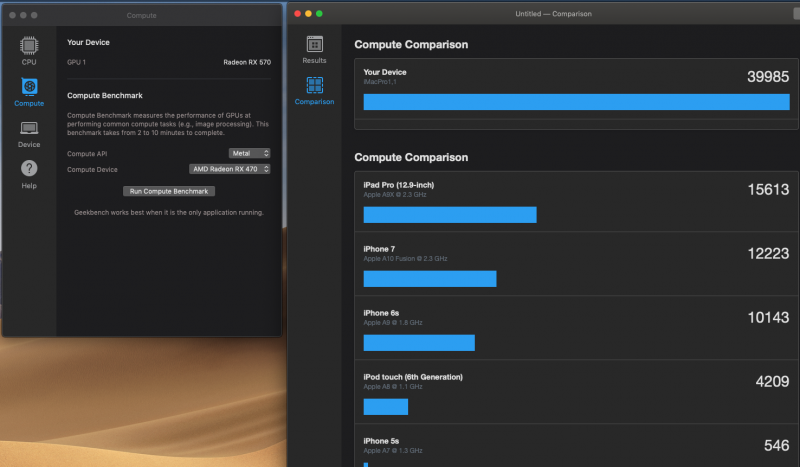Click the Untitled — Comparison title text
The image size is (800, 467).
coord(553,14)
